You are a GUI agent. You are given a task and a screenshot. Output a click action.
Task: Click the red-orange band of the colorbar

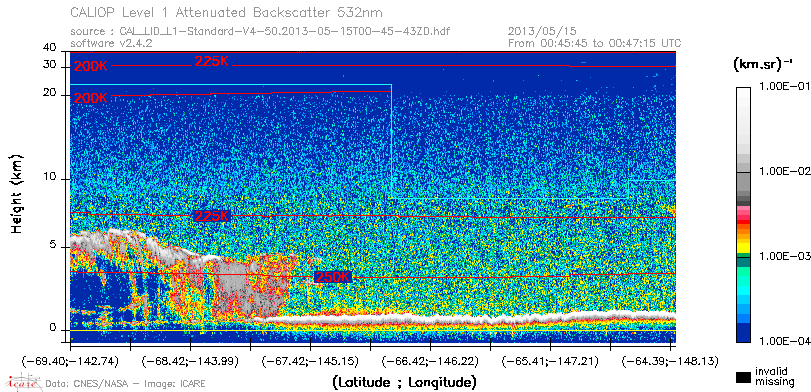pyautogui.click(x=743, y=226)
